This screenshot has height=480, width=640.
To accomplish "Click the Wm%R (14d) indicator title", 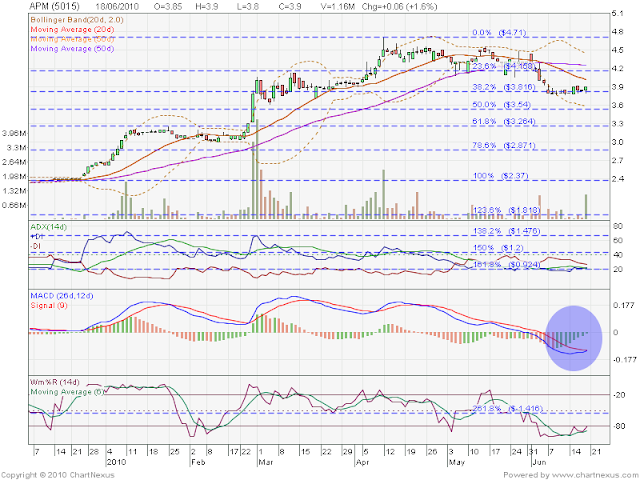I will coord(54,382).
